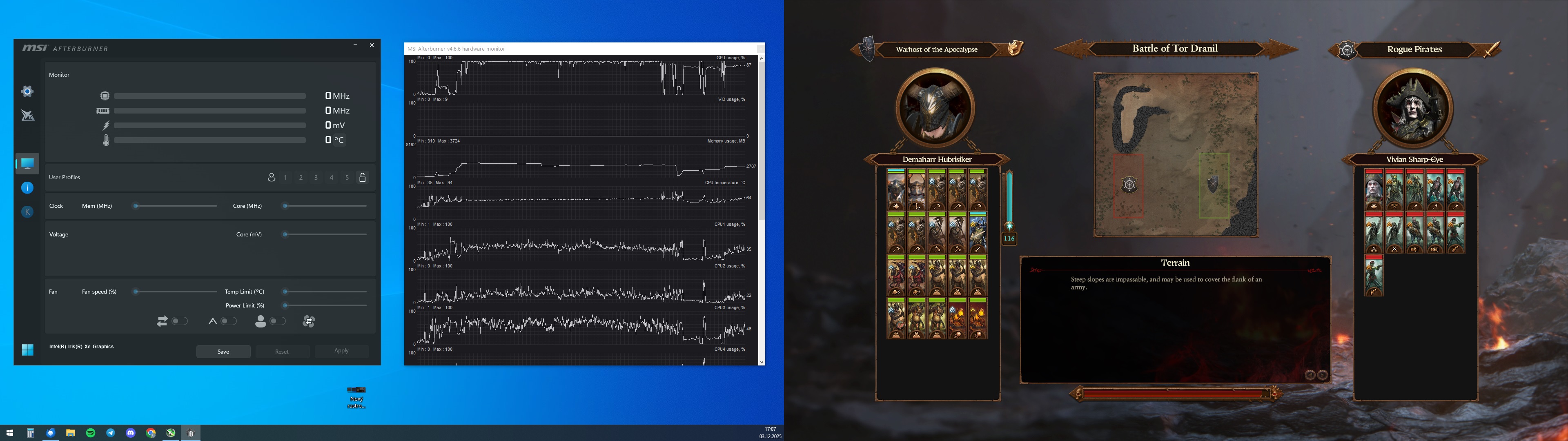Toggle the auto fan switch

(228, 321)
